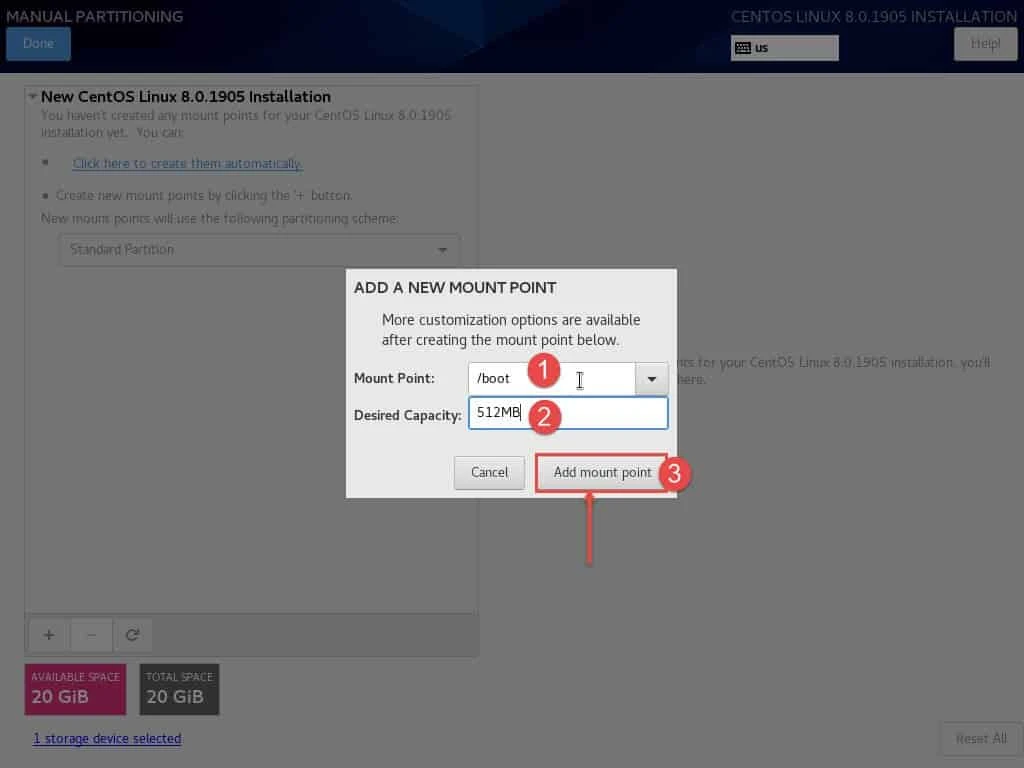Click the Desired Capacity: label
The image size is (1024, 768).
pyautogui.click(x=408, y=415)
